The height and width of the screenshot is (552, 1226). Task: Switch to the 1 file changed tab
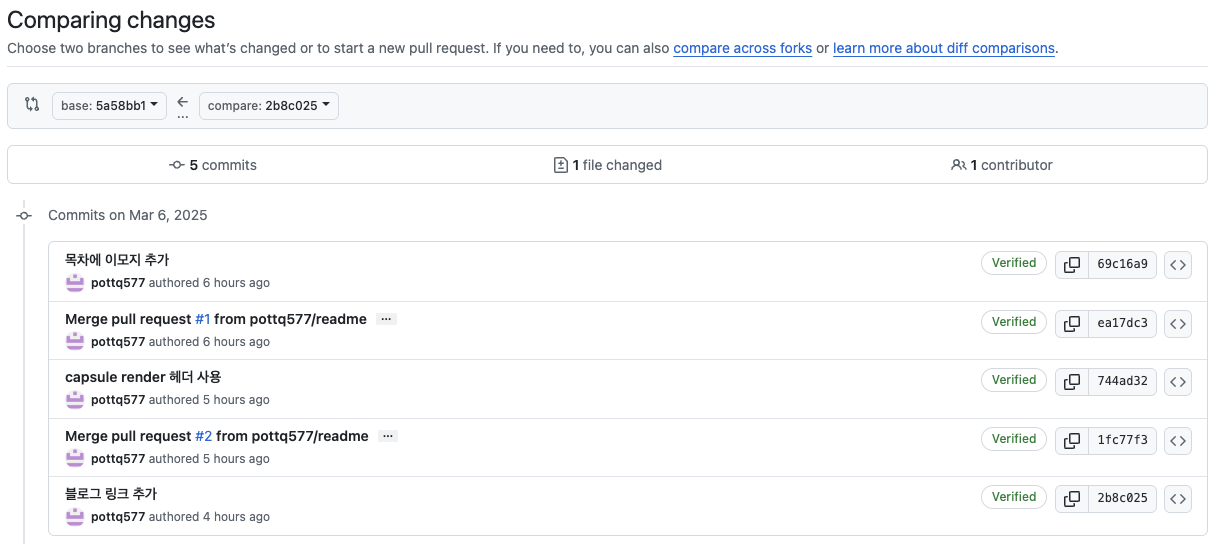(608, 165)
